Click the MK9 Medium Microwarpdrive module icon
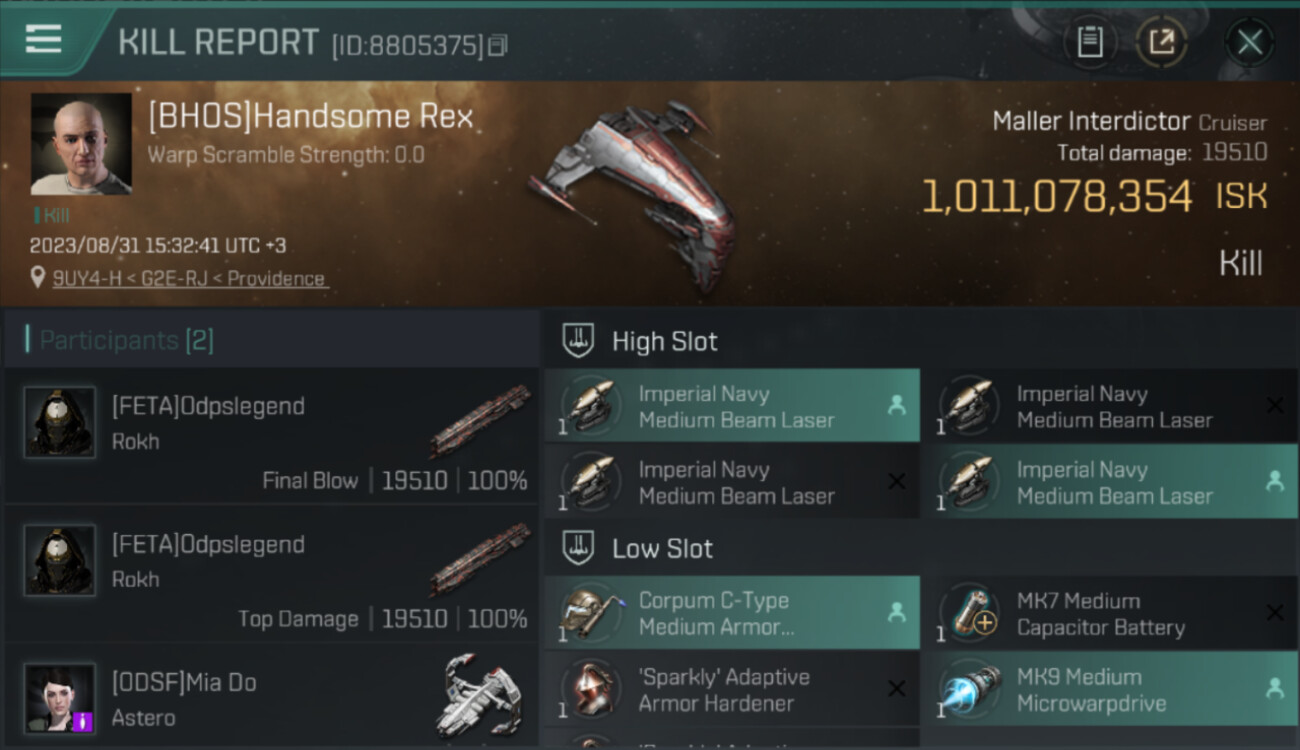Image resolution: width=1300 pixels, height=750 pixels. point(970,689)
